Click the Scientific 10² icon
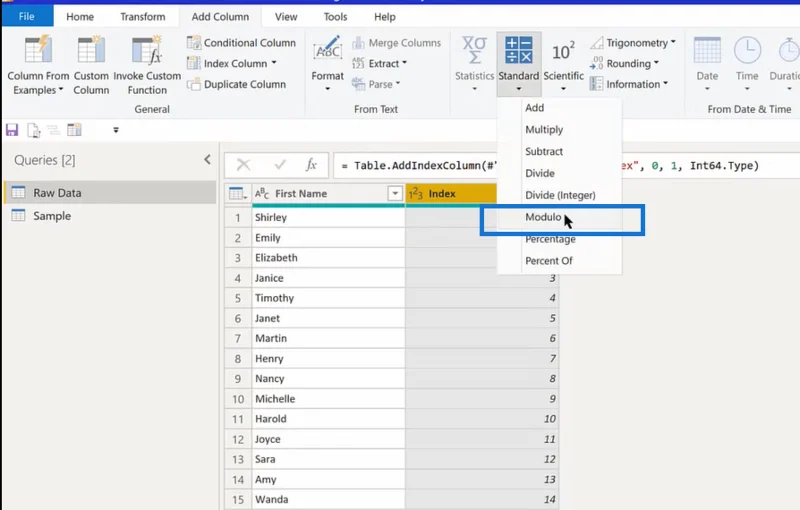 pyautogui.click(x=563, y=51)
